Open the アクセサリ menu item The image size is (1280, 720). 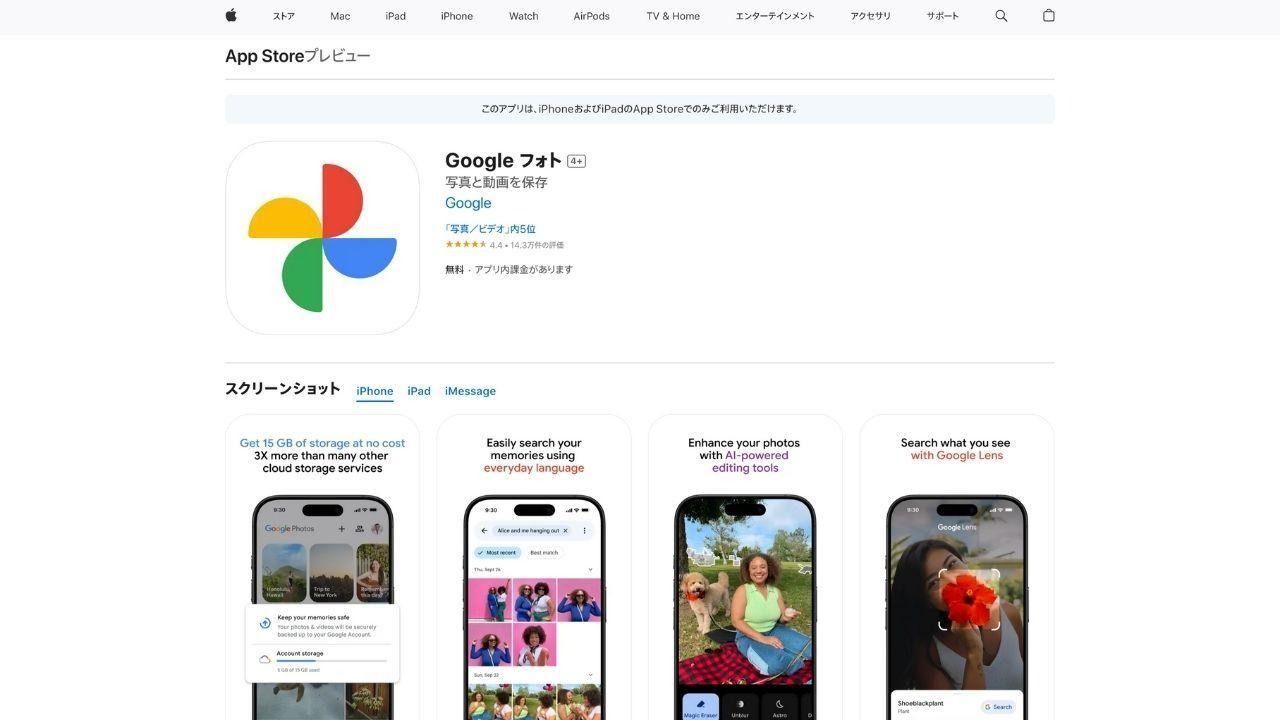click(870, 16)
